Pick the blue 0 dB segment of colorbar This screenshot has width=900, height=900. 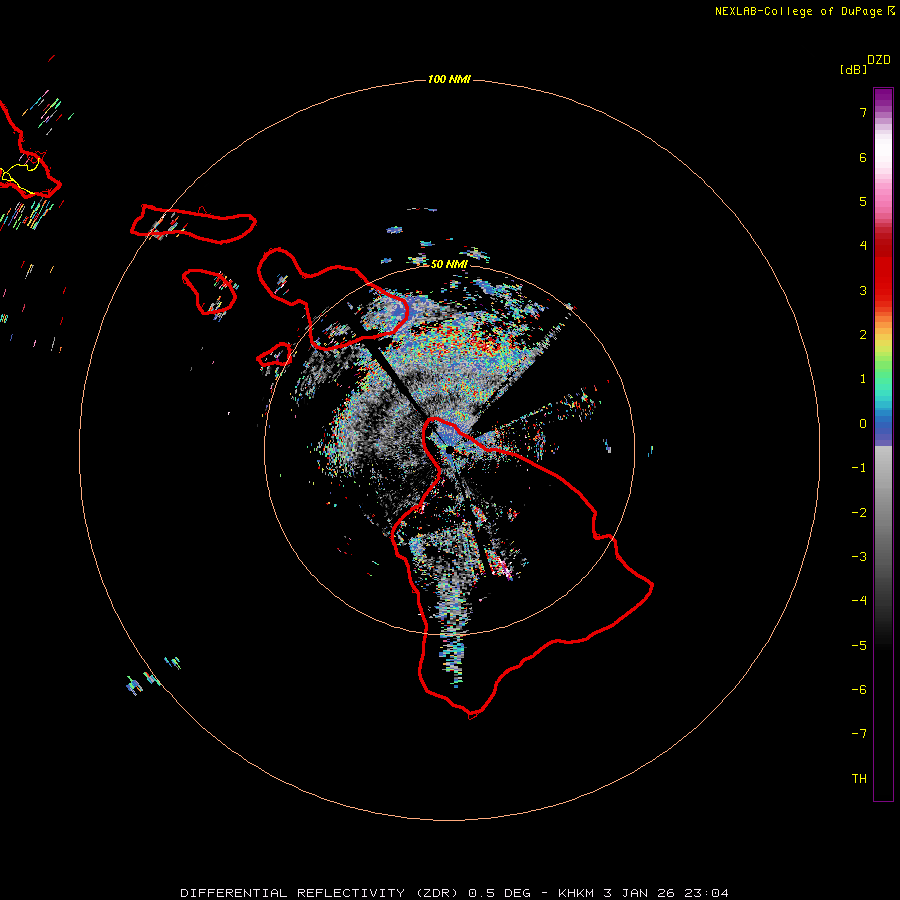(883, 426)
